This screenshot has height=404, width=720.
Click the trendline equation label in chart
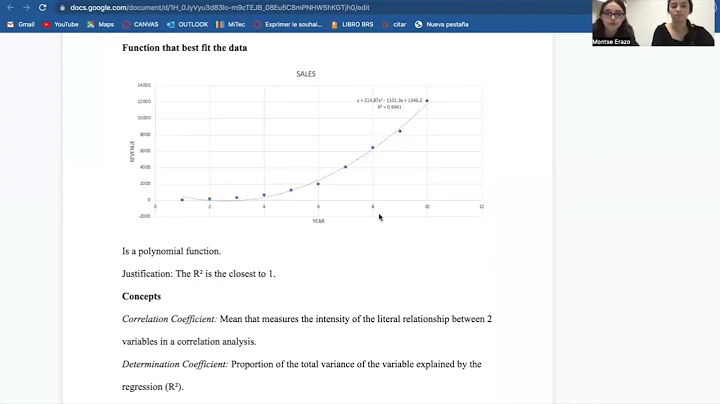[x=389, y=100]
